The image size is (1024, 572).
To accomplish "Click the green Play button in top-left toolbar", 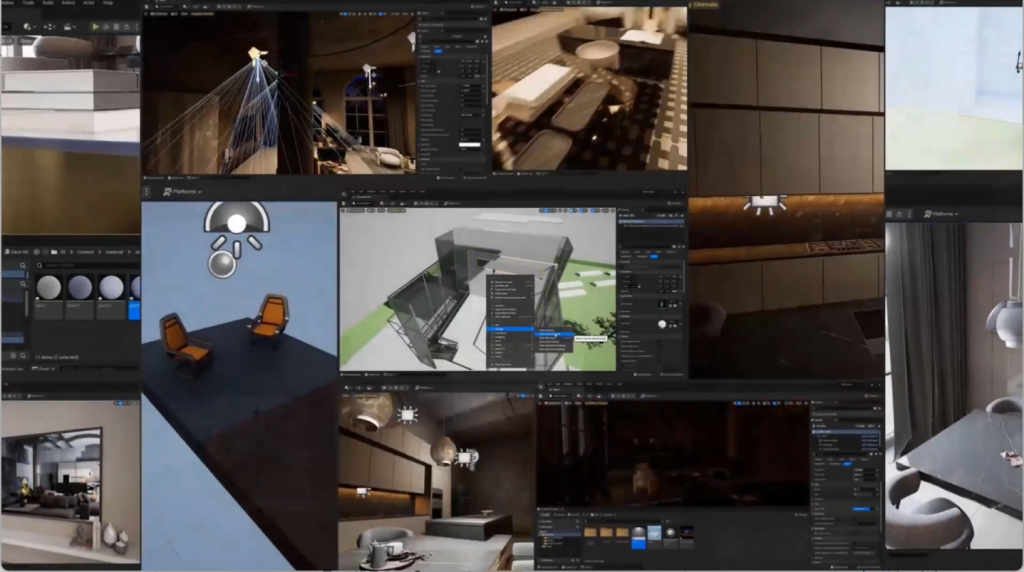I will pyautogui.click(x=95, y=26).
